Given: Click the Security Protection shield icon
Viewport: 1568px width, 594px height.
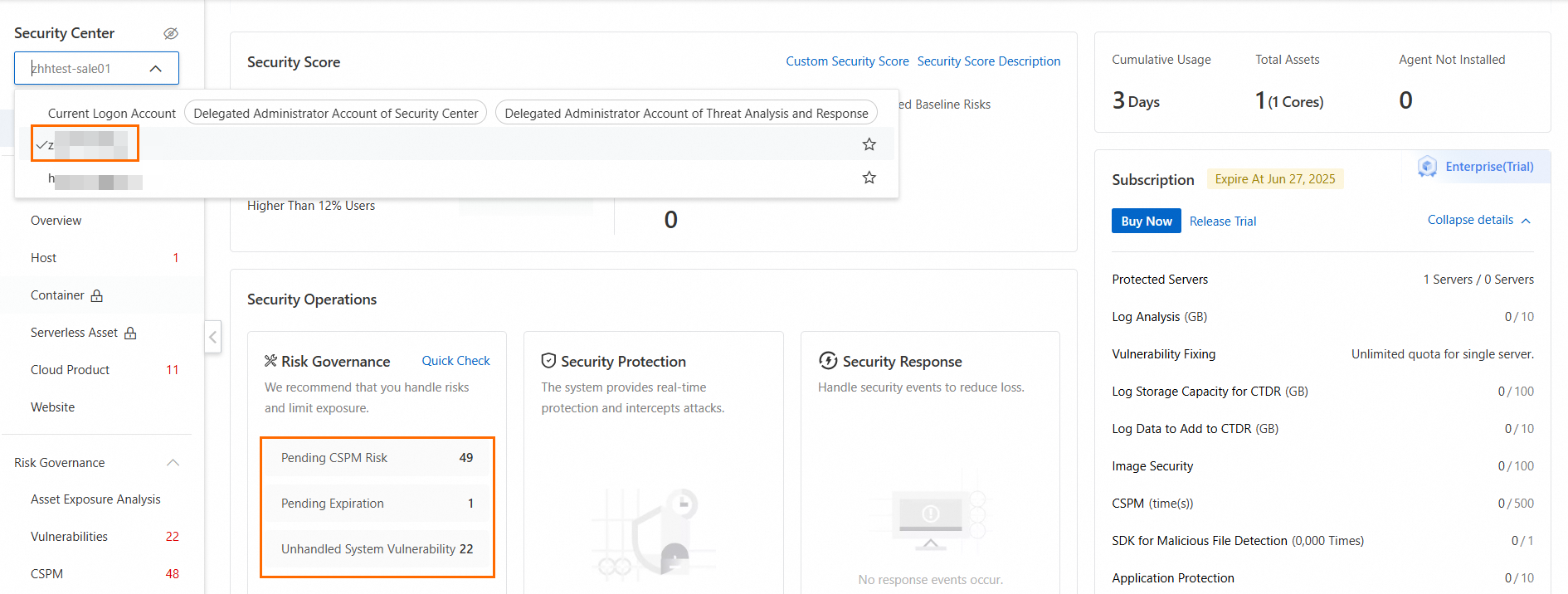Looking at the screenshot, I should pos(548,361).
